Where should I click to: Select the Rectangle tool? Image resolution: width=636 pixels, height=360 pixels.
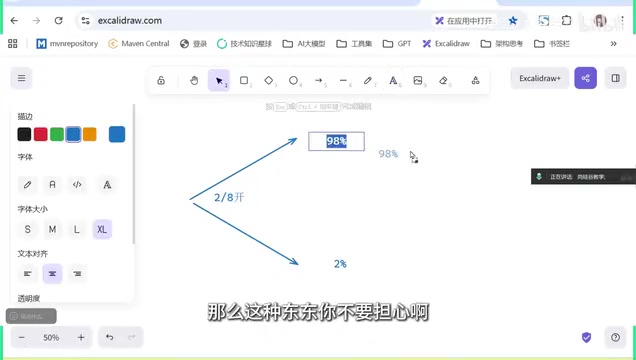pos(244,80)
